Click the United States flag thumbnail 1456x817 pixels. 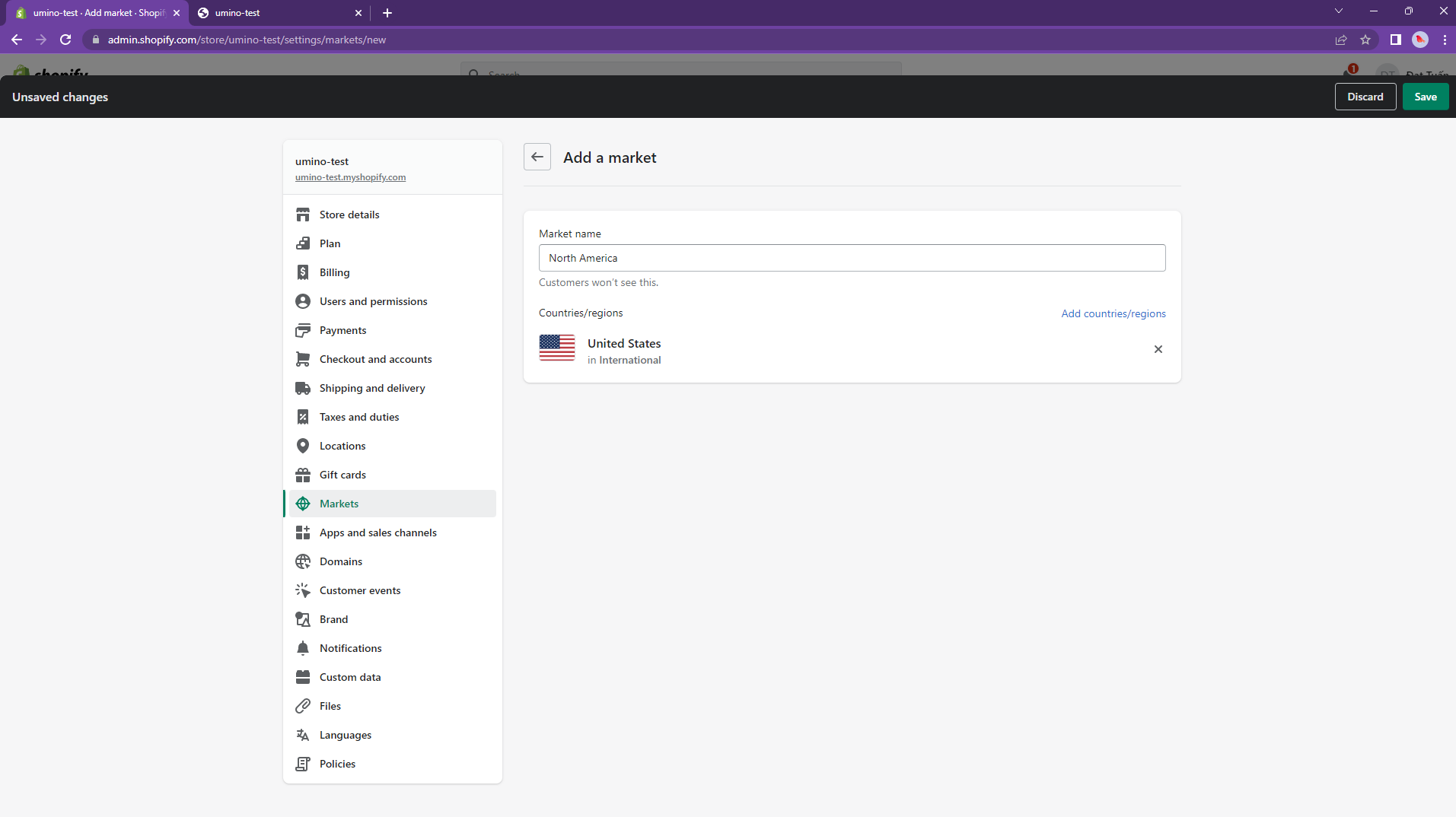pyautogui.click(x=557, y=348)
